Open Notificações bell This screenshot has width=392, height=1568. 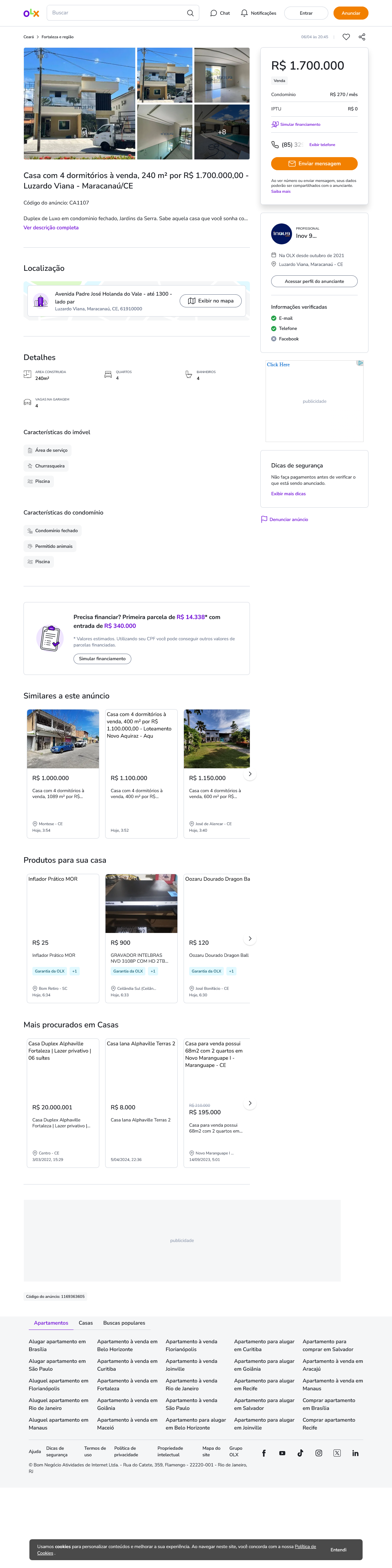(258, 13)
